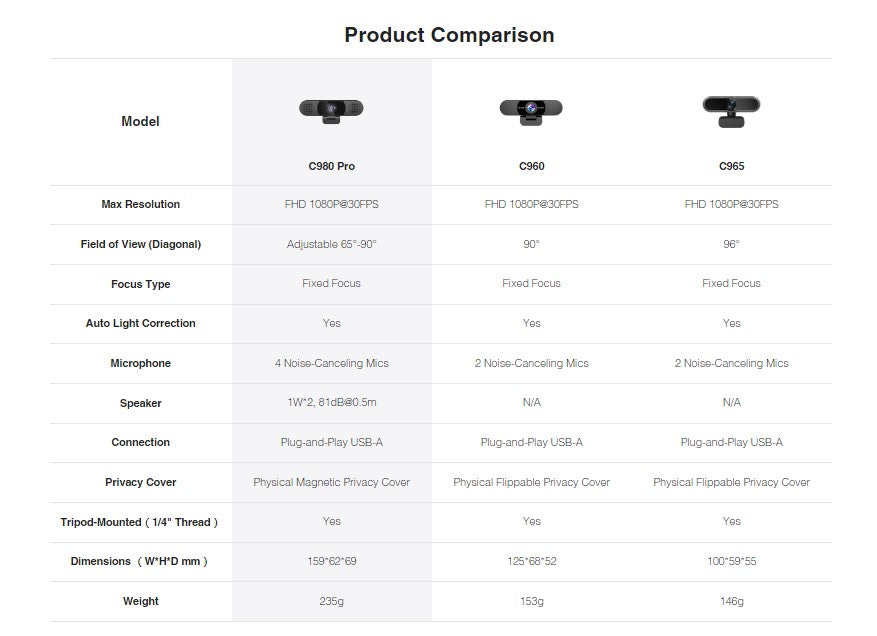Click the C980 Pro webcam image

tap(331, 111)
